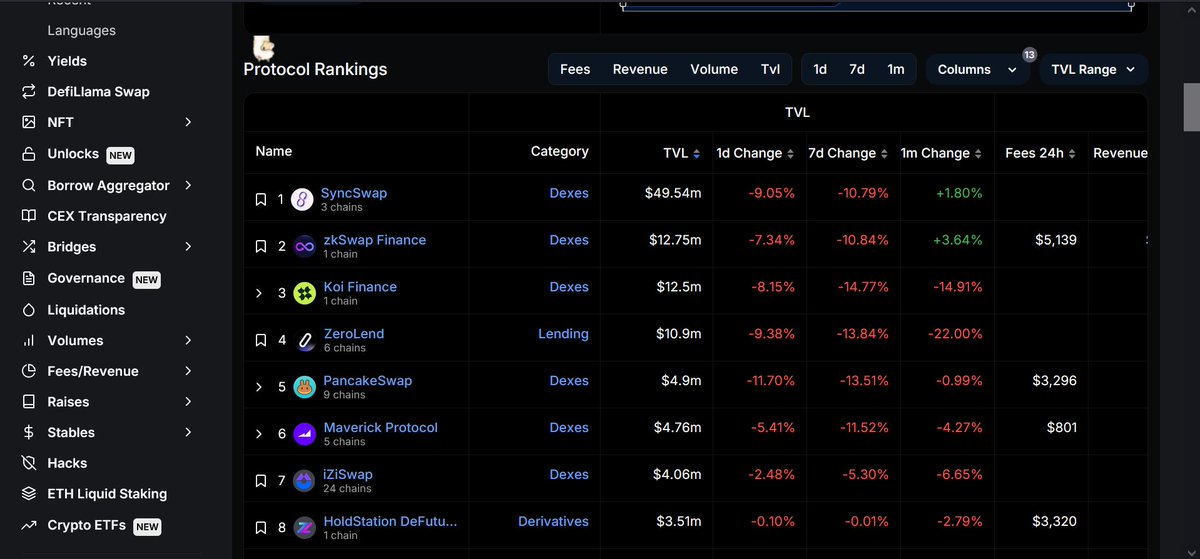Open the Derivatives category link
The width and height of the screenshot is (1200, 559).
pyautogui.click(x=553, y=521)
